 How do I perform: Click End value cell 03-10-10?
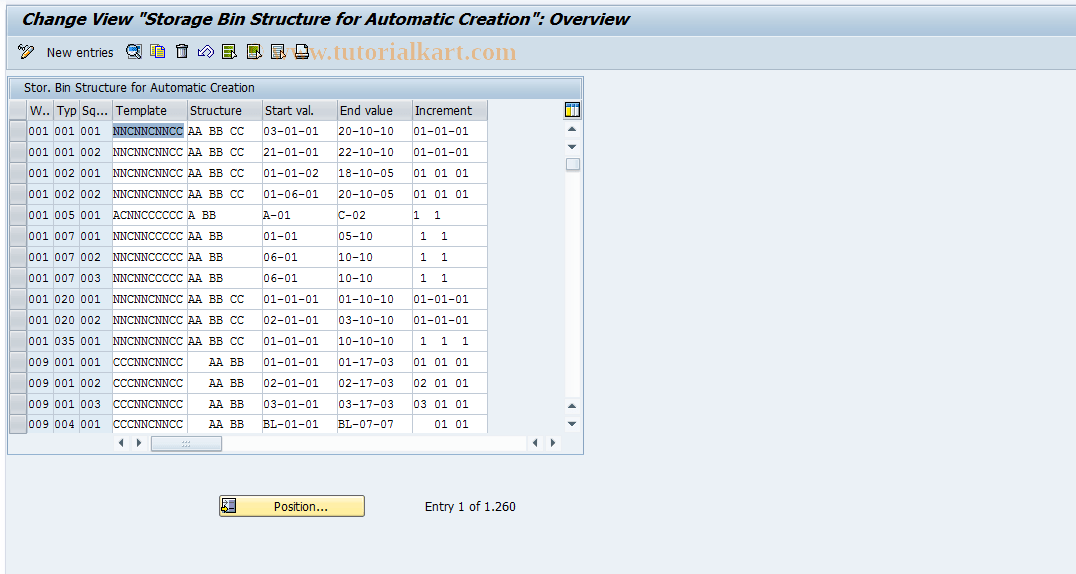coord(375,320)
